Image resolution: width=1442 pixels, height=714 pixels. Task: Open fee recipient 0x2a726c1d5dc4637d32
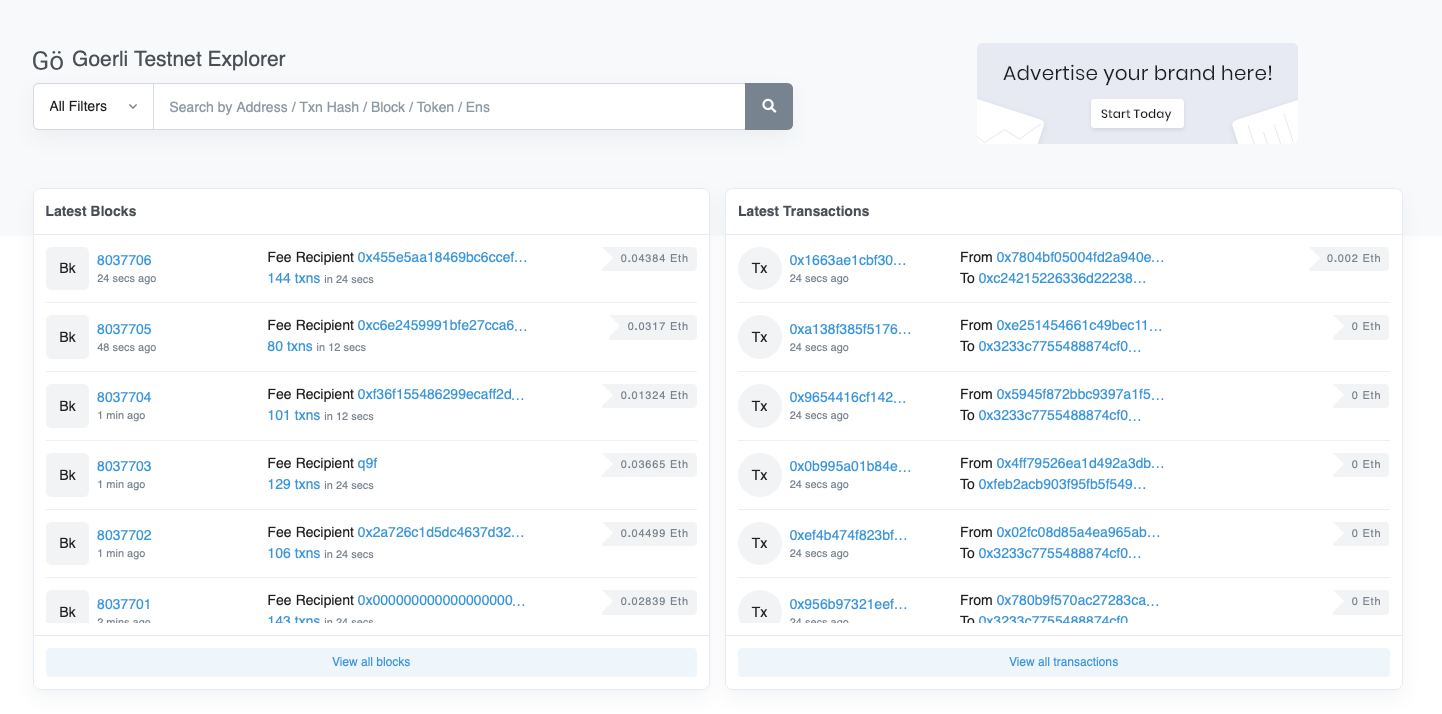pyautogui.click(x=441, y=532)
